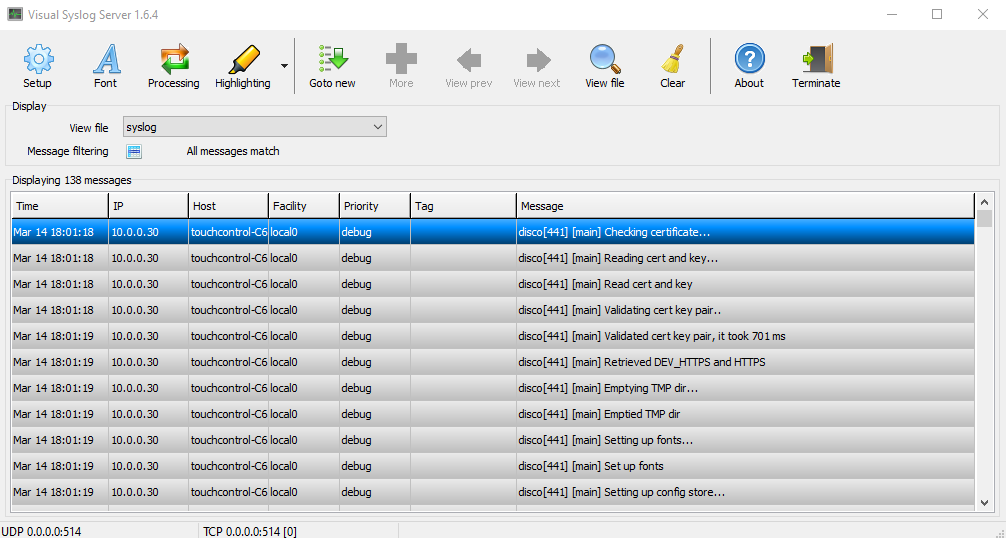Sort by the Host column header
The image size is (1006, 538).
(x=228, y=206)
